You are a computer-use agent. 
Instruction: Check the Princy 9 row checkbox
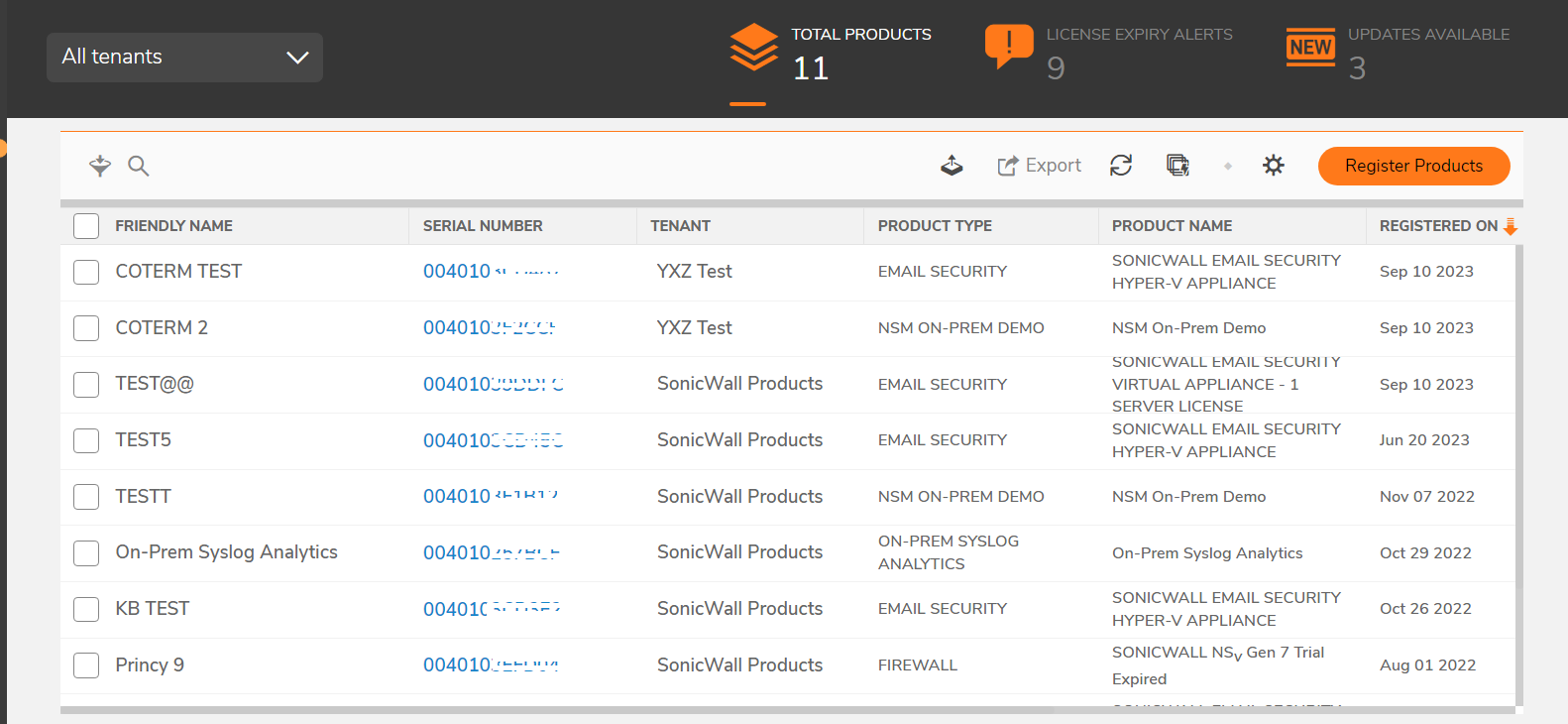pos(86,665)
